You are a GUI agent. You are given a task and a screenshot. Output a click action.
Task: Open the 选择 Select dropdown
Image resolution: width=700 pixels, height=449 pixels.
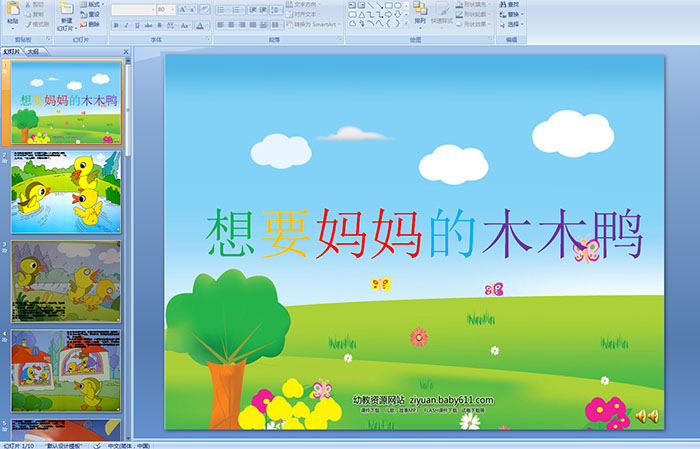point(512,24)
